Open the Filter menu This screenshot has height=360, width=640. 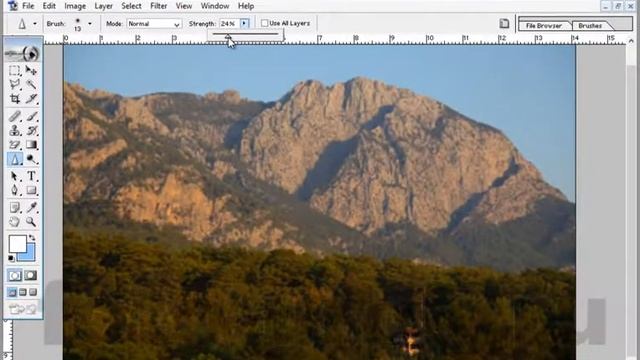(158, 6)
